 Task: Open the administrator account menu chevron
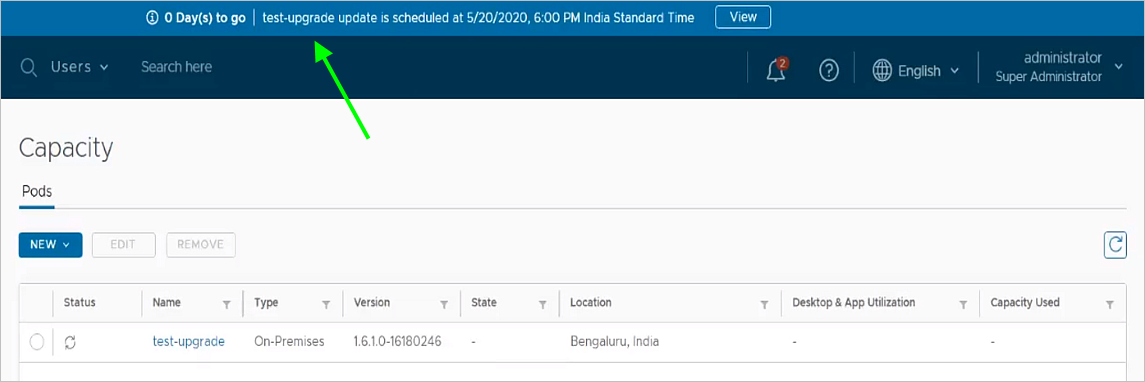(x=1119, y=66)
